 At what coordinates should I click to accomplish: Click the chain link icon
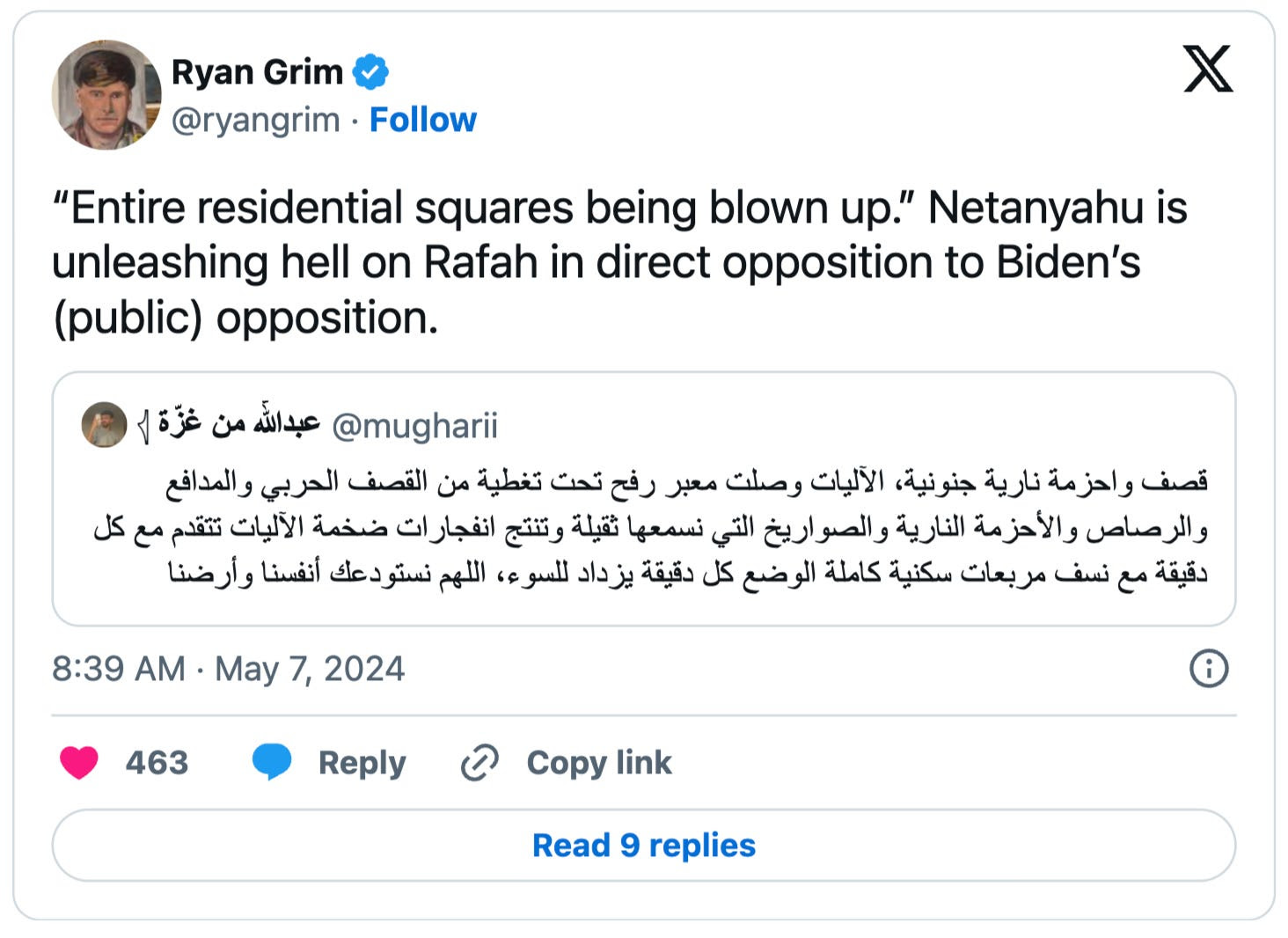(479, 762)
